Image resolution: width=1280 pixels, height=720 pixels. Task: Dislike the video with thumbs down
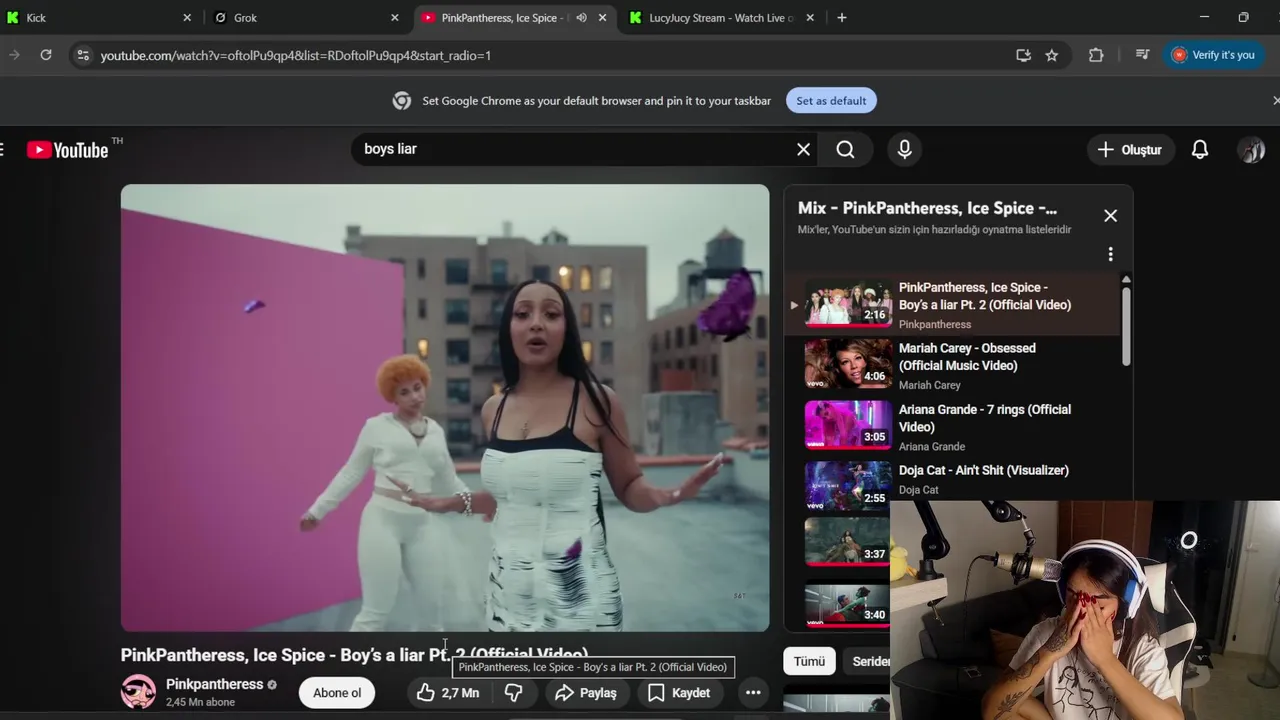(513, 692)
